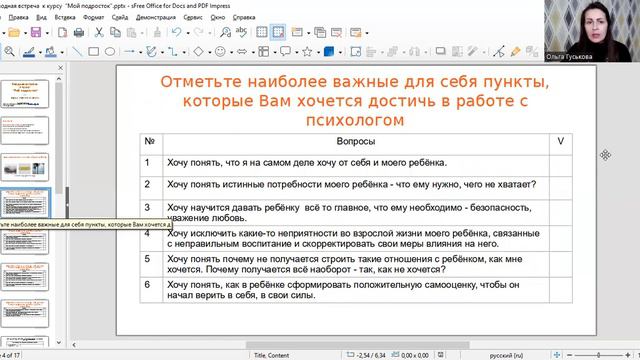This screenshot has height=360, width=640.
Task: Run the spelling check abc icon
Action: 241,32
